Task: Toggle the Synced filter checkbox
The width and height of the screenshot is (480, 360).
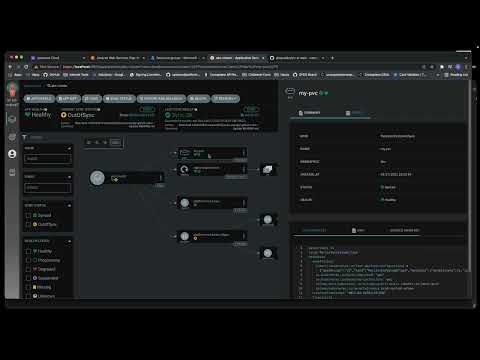Action: (x=28, y=215)
